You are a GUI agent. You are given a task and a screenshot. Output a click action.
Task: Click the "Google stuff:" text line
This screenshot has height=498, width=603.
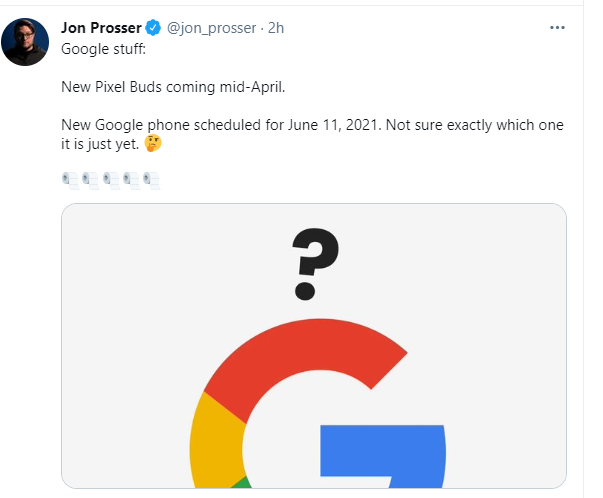point(102,48)
